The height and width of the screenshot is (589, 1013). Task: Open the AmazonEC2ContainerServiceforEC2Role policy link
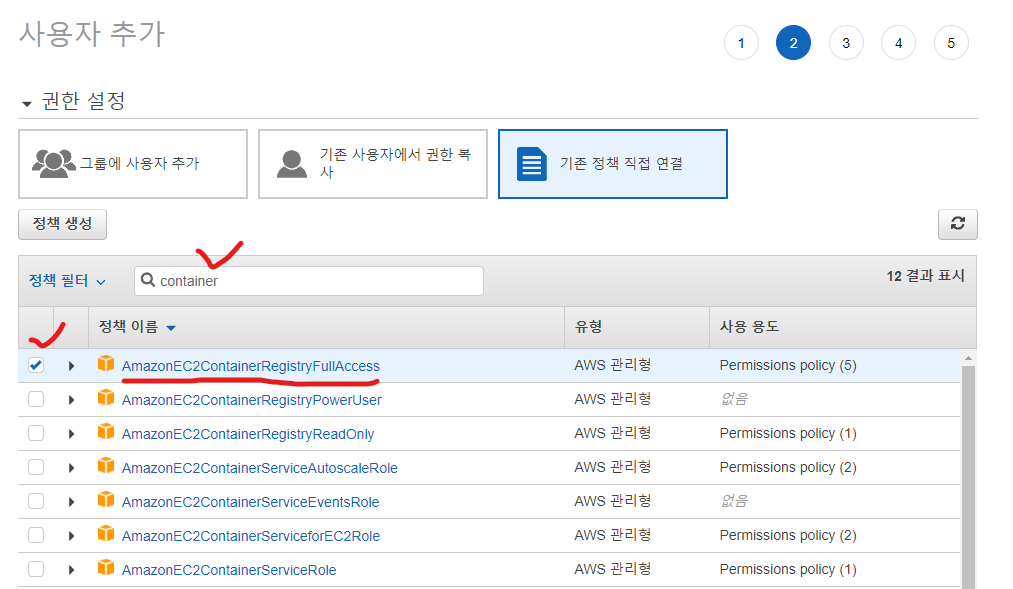pyautogui.click(x=251, y=536)
